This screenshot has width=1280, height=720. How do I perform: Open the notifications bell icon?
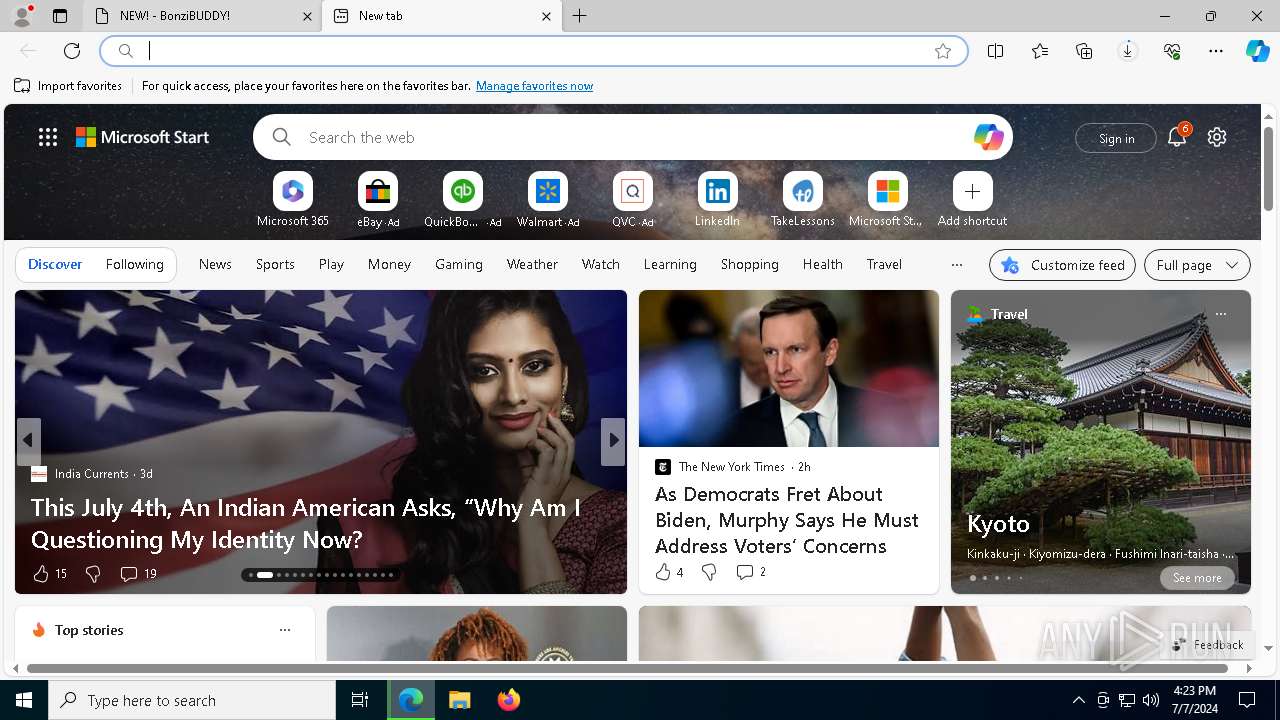point(1177,137)
